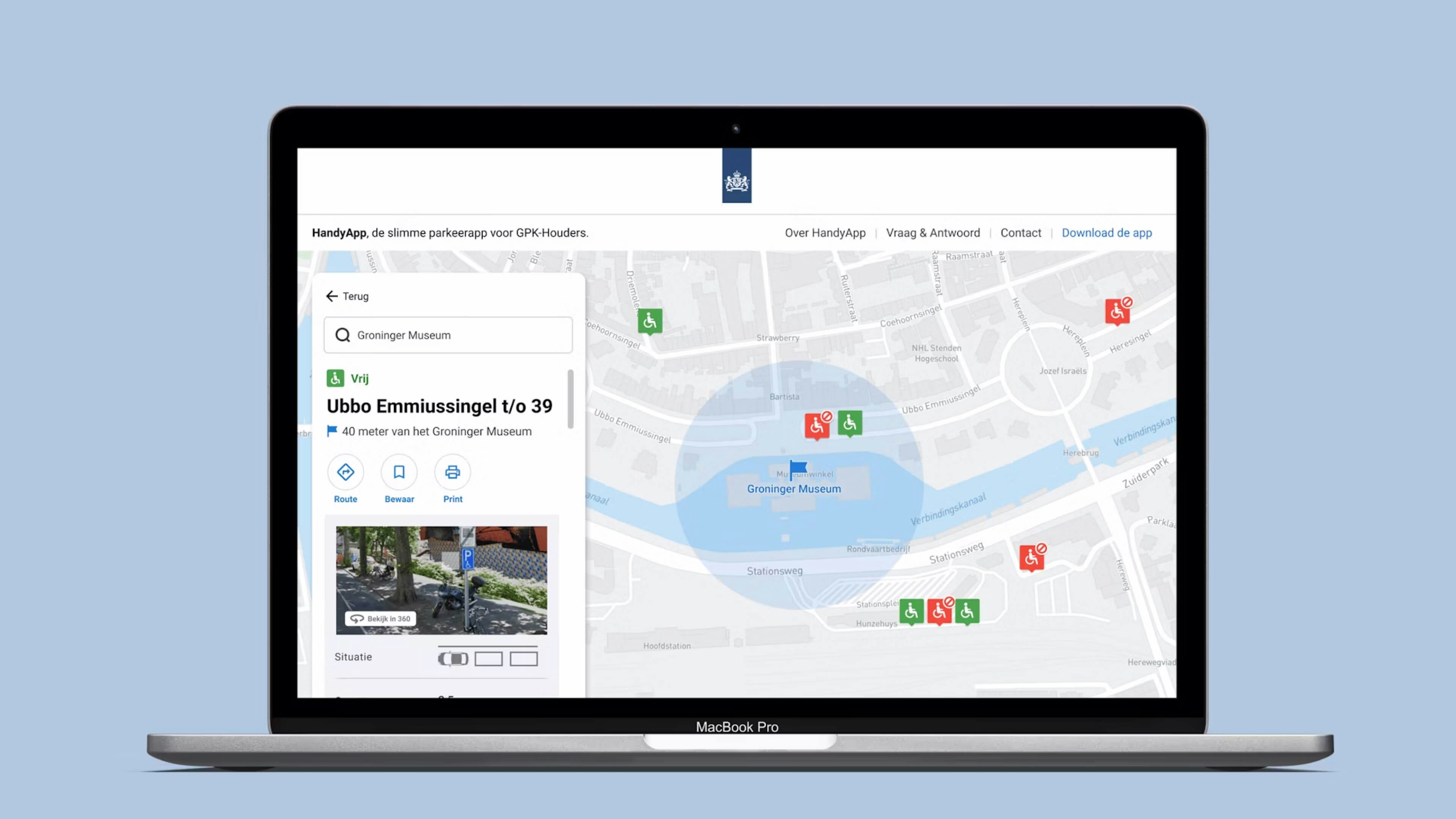Screen dimensions: 1456x819
Task: Click the green Vrij wheelchair status icon
Action: click(335, 378)
